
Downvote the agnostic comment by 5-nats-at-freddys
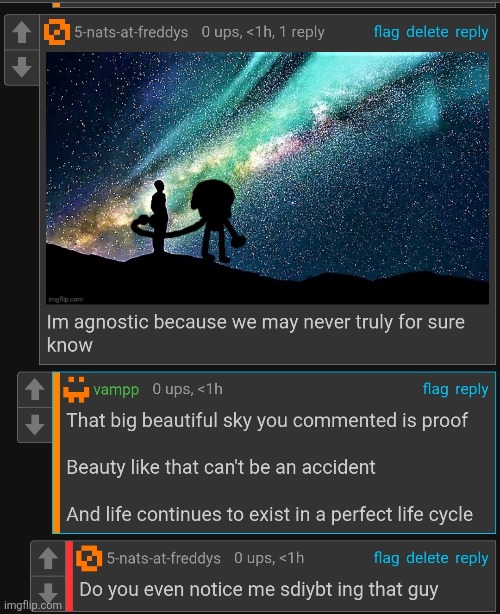tap(22, 67)
